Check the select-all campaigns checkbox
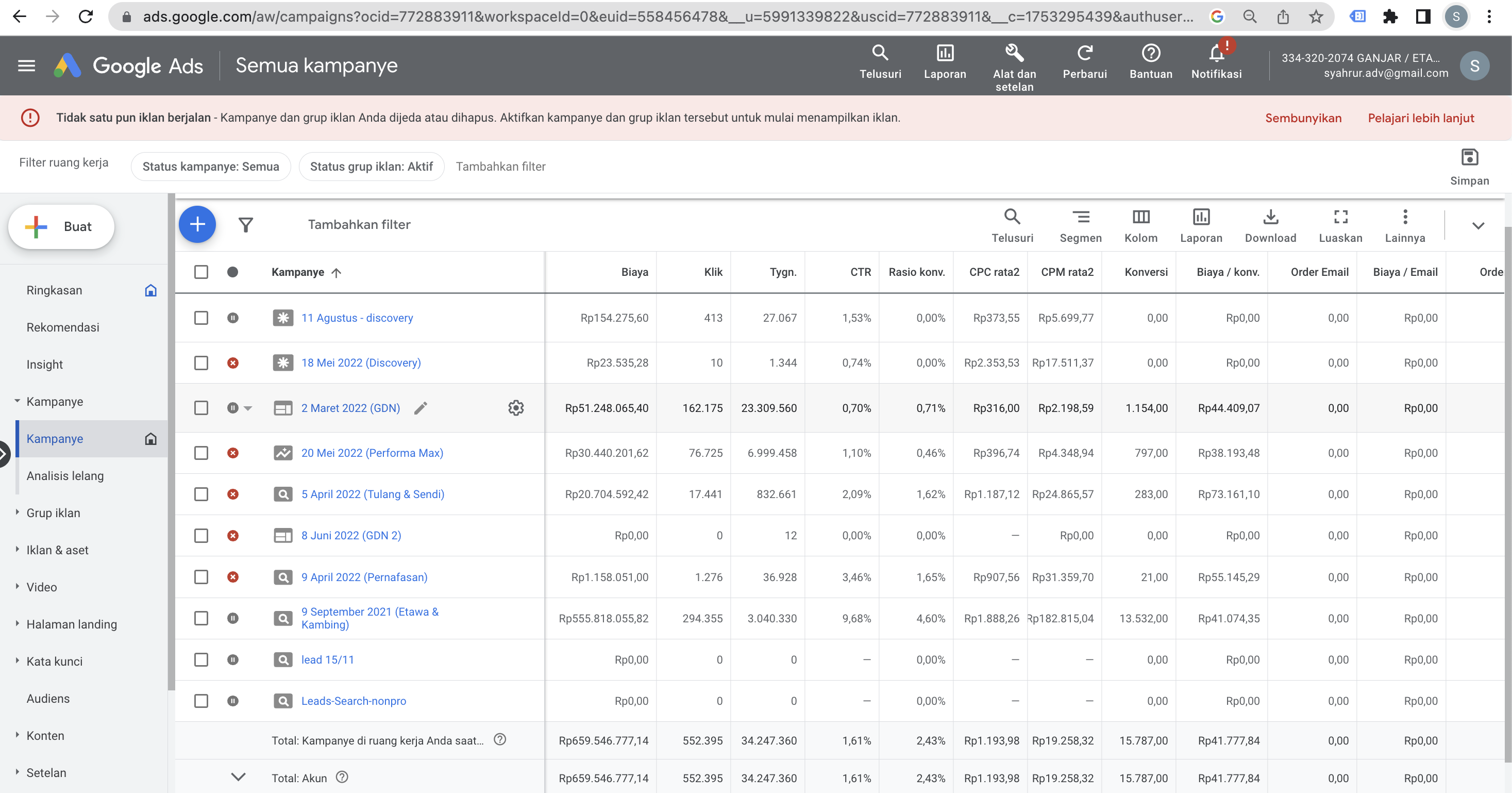This screenshot has width=1512, height=793. coord(201,272)
